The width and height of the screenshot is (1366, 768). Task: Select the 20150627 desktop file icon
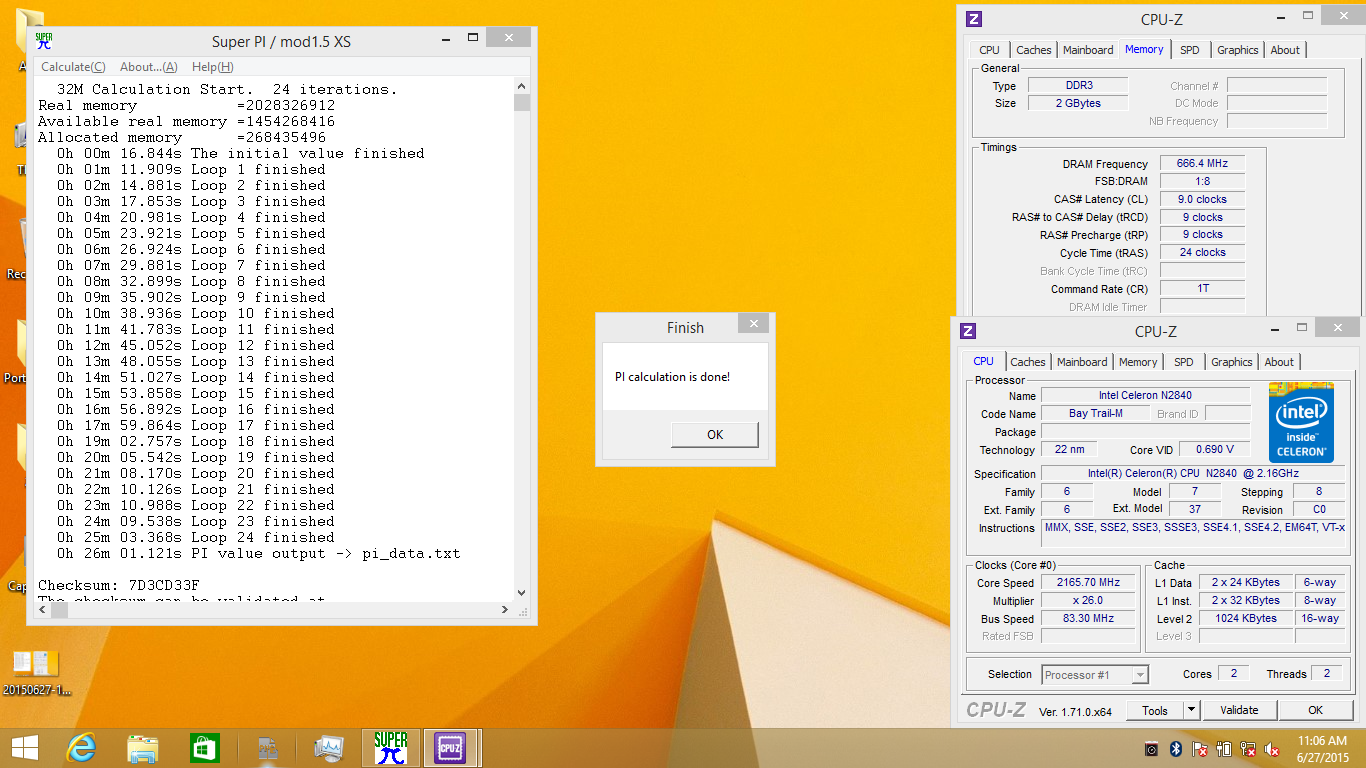point(35,672)
